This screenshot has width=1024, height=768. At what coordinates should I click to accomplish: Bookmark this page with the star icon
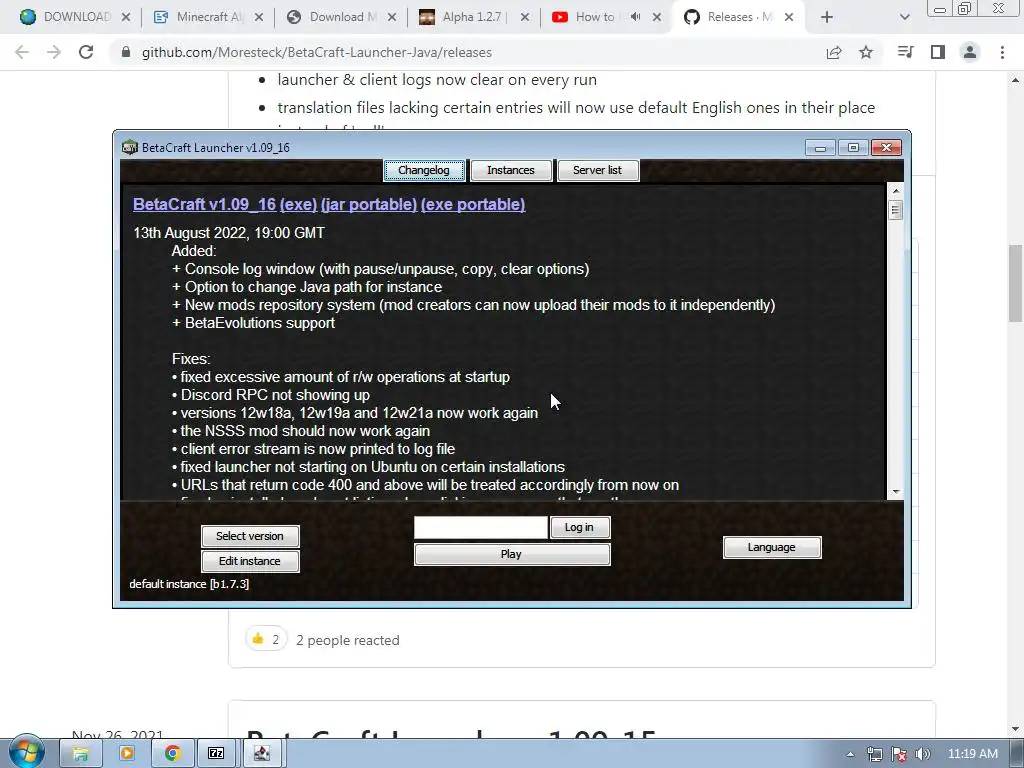tap(866, 52)
